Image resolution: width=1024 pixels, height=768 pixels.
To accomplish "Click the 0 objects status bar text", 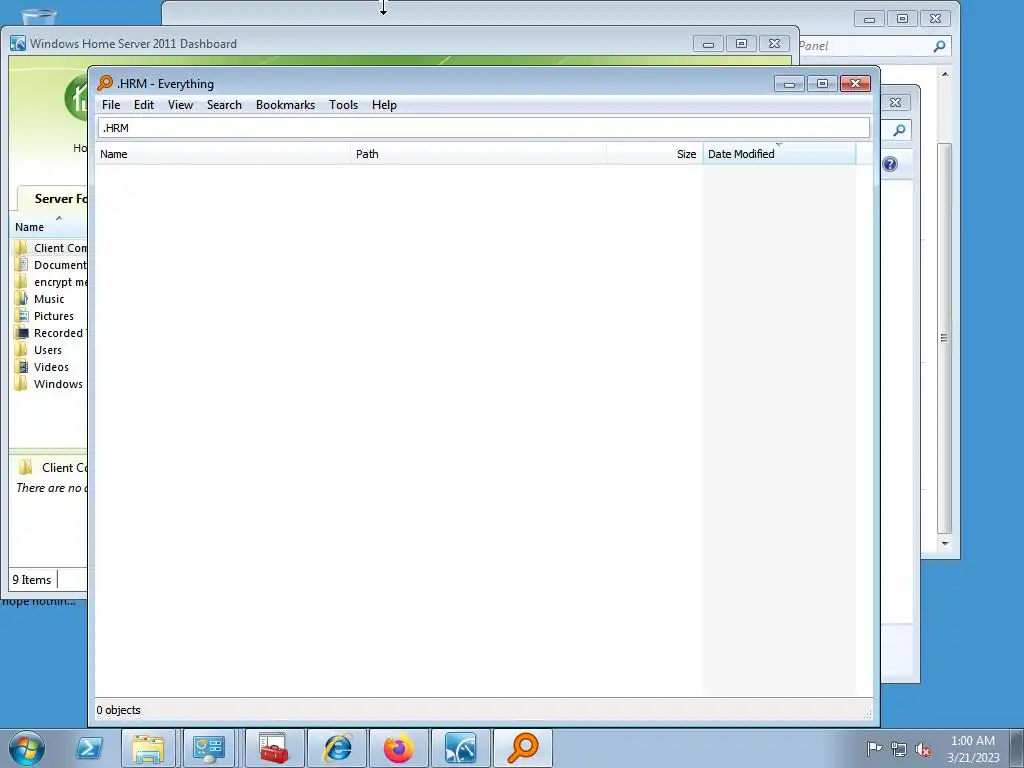I will (x=118, y=710).
